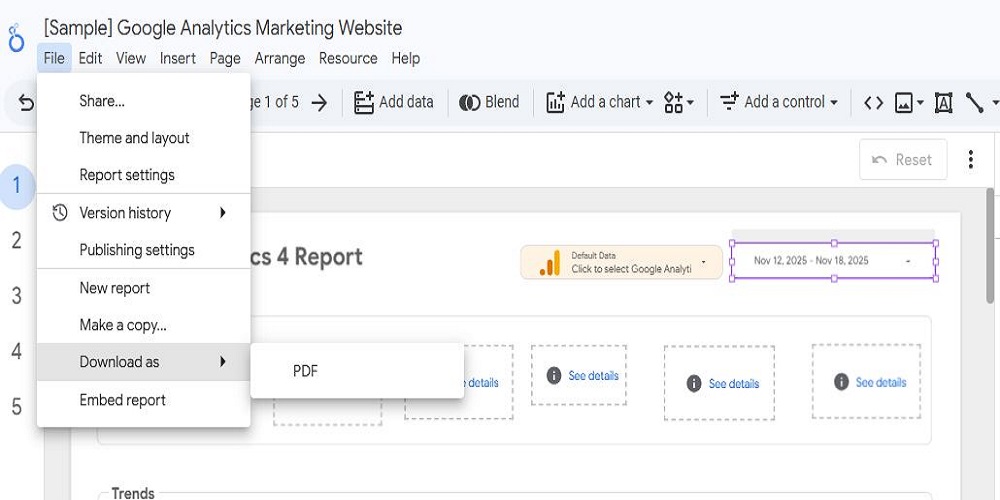
Task: Click Version history clock icon
Action: coord(60,212)
